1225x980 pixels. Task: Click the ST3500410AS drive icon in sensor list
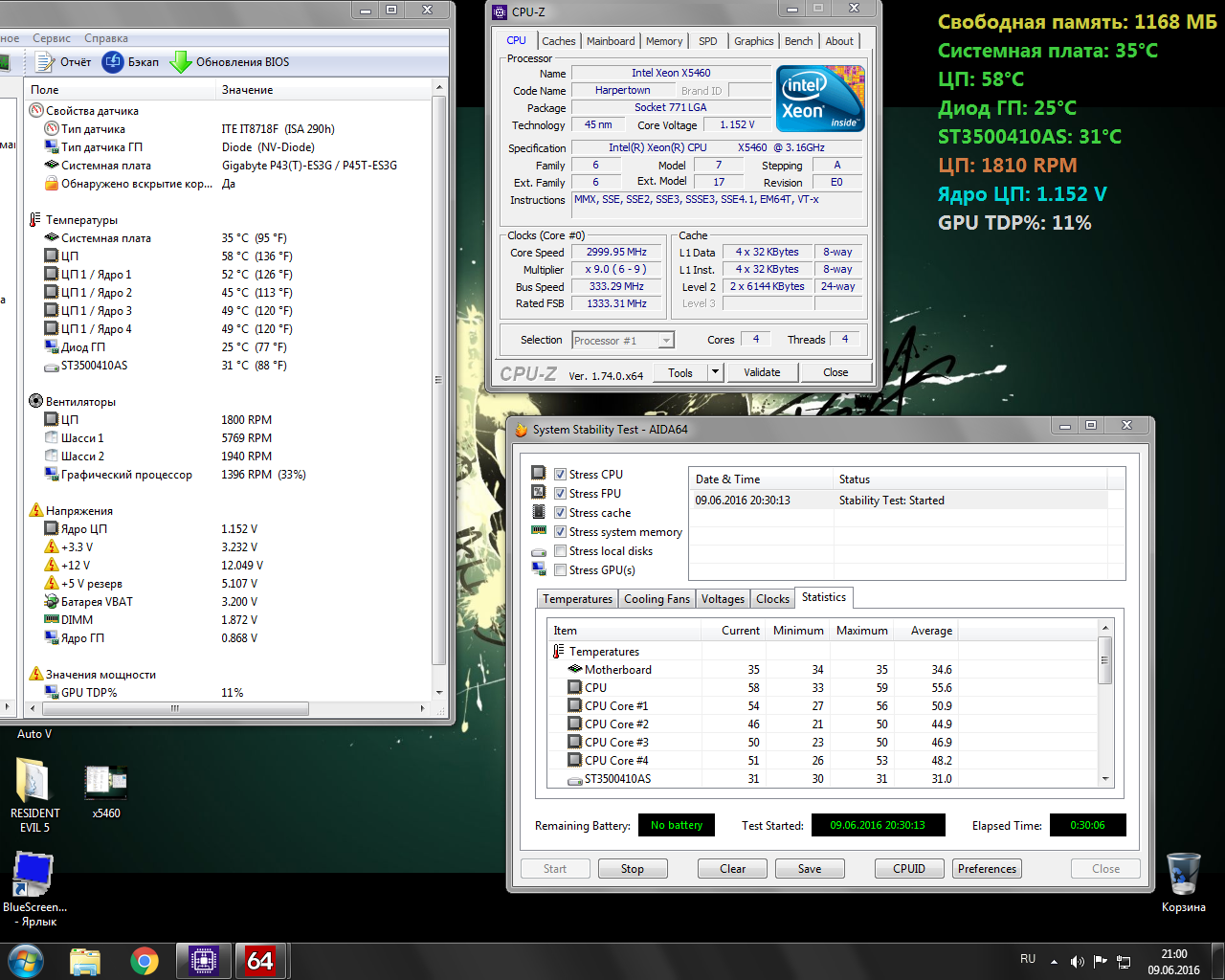click(x=53, y=366)
